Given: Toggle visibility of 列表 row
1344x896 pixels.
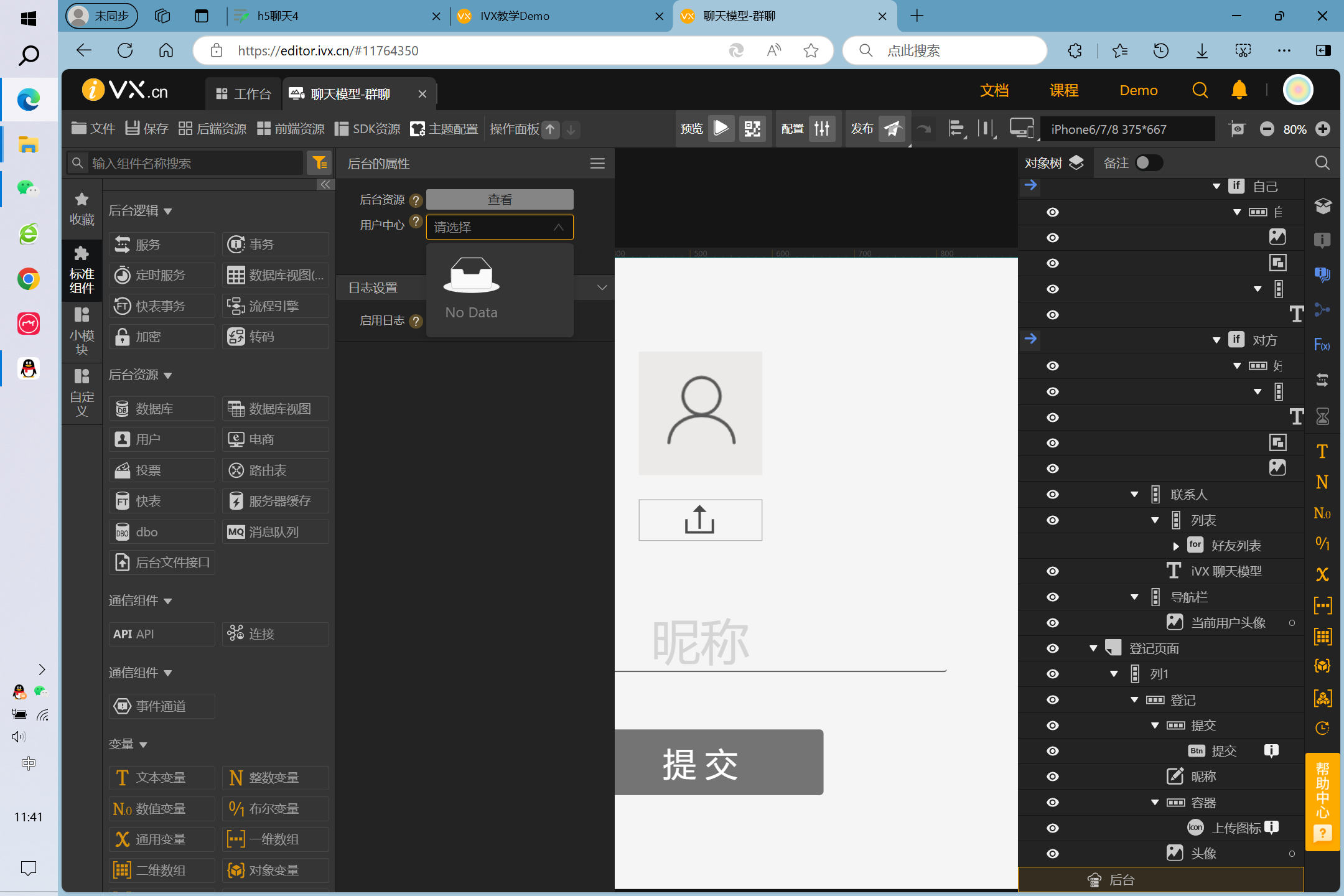Looking at the screenshot, I should (x=1052, y=520).
